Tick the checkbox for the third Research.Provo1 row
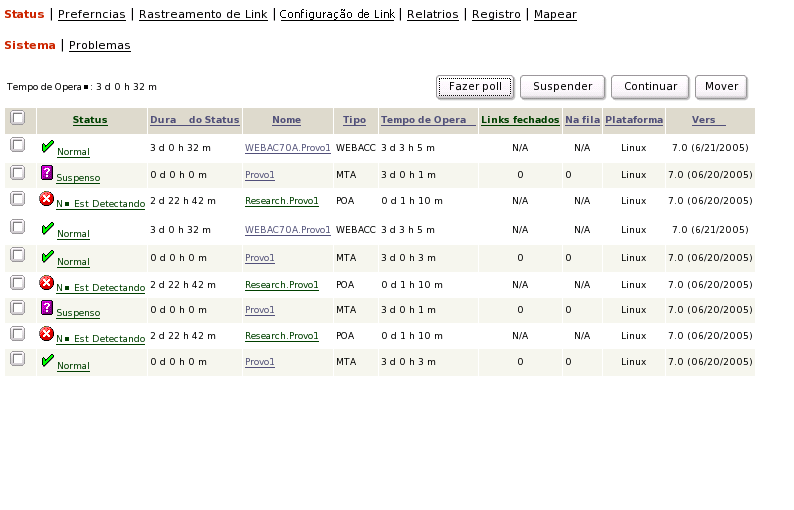The height and width of the screenshot is (510, 794). click(18, 333)
